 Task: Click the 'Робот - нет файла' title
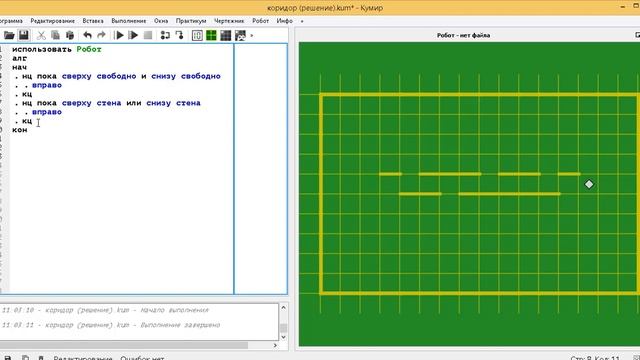click(x=463, y=36)
